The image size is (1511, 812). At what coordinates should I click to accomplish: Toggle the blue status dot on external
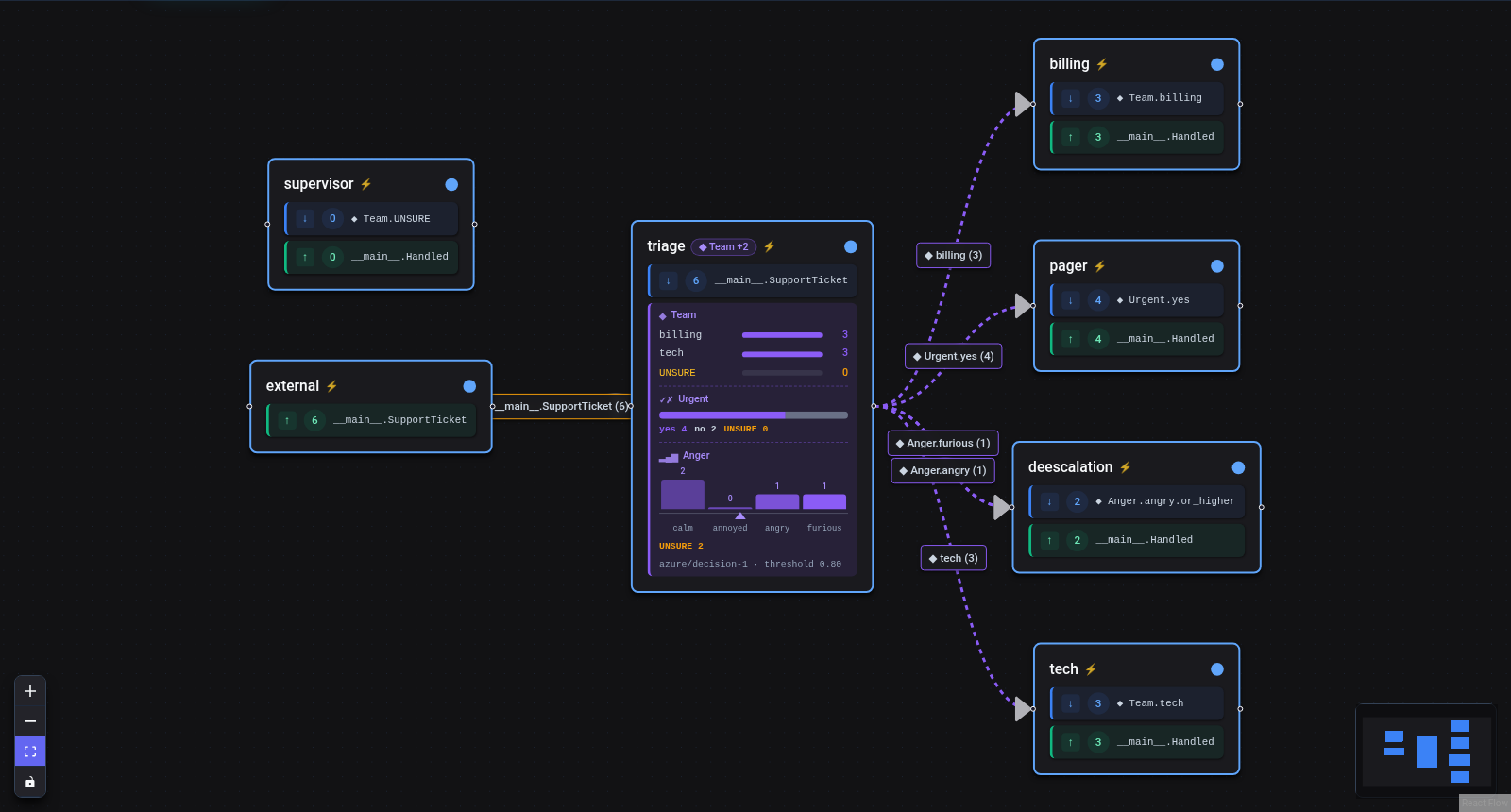[x=469, y=386]
